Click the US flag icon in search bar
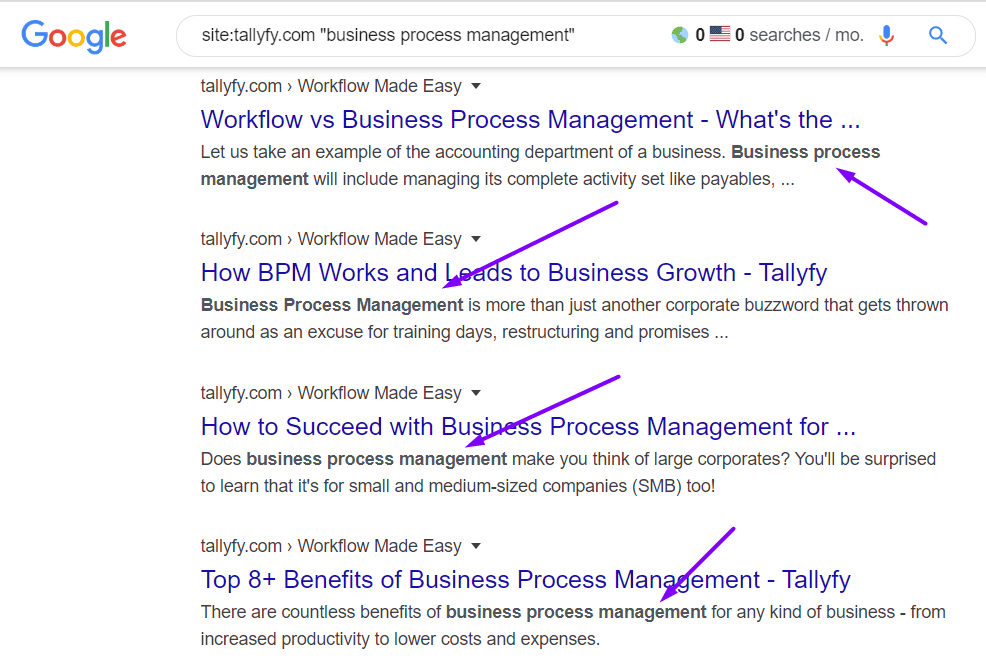 (720, 34)
